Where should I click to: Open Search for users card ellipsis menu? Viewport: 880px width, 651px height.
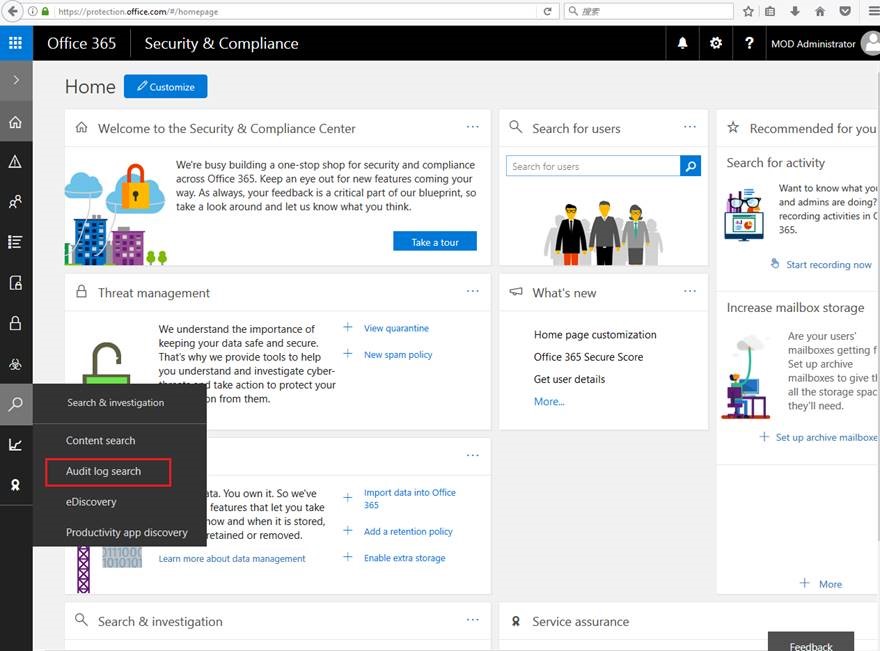point(690,127)
